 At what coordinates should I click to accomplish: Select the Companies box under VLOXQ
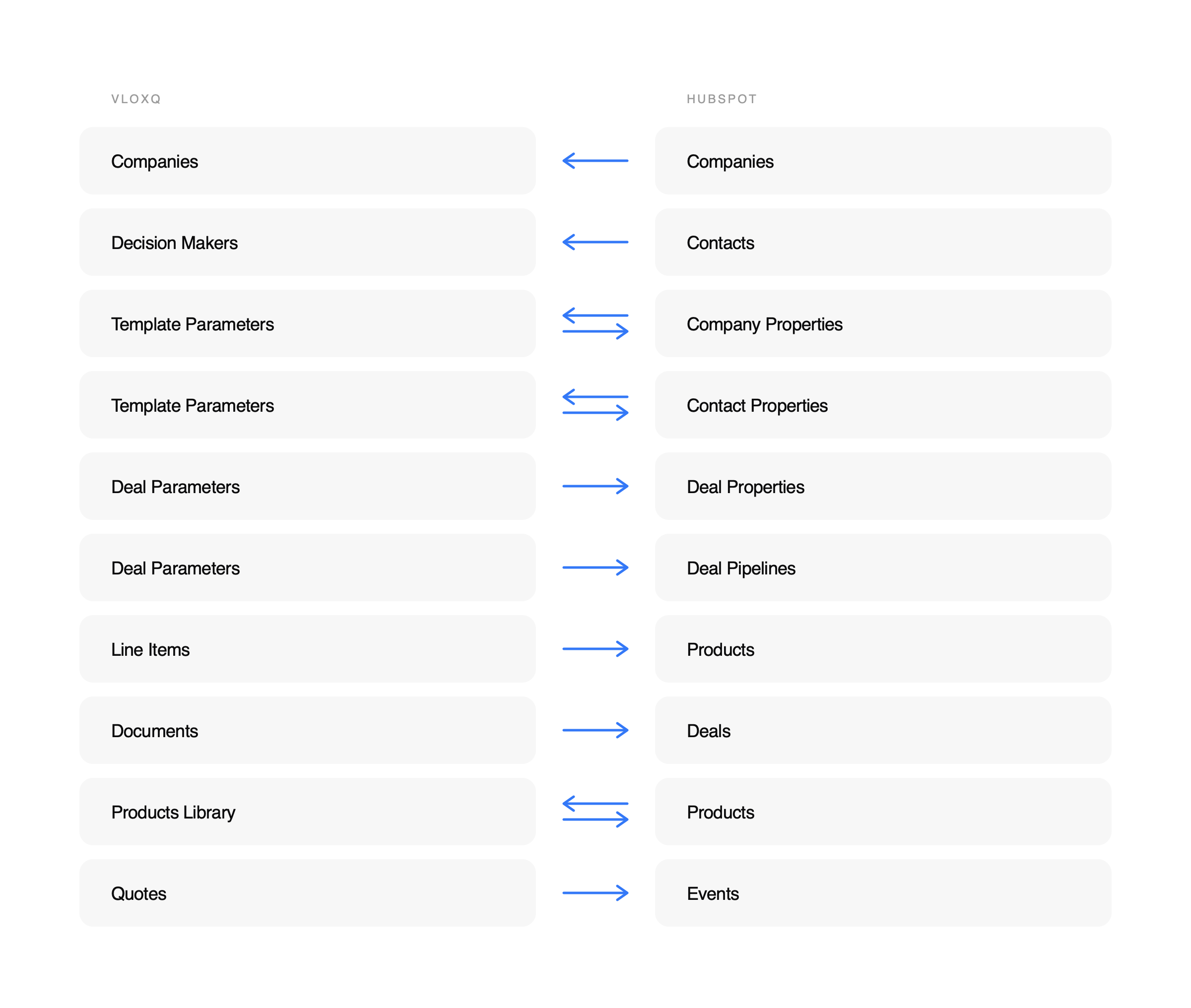point(308,161)
